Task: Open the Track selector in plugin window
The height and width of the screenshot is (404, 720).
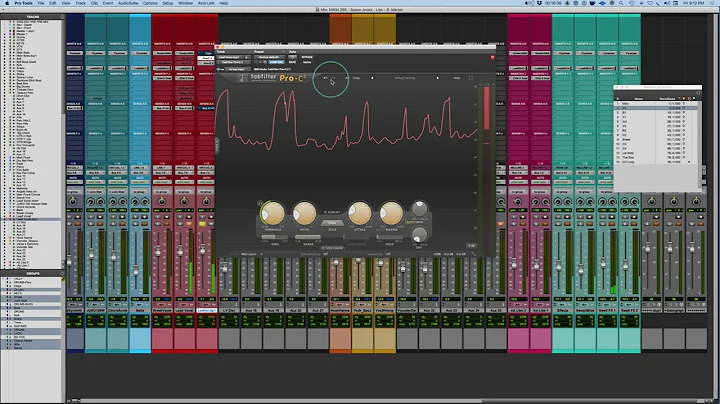Action: tap(234, 57)
